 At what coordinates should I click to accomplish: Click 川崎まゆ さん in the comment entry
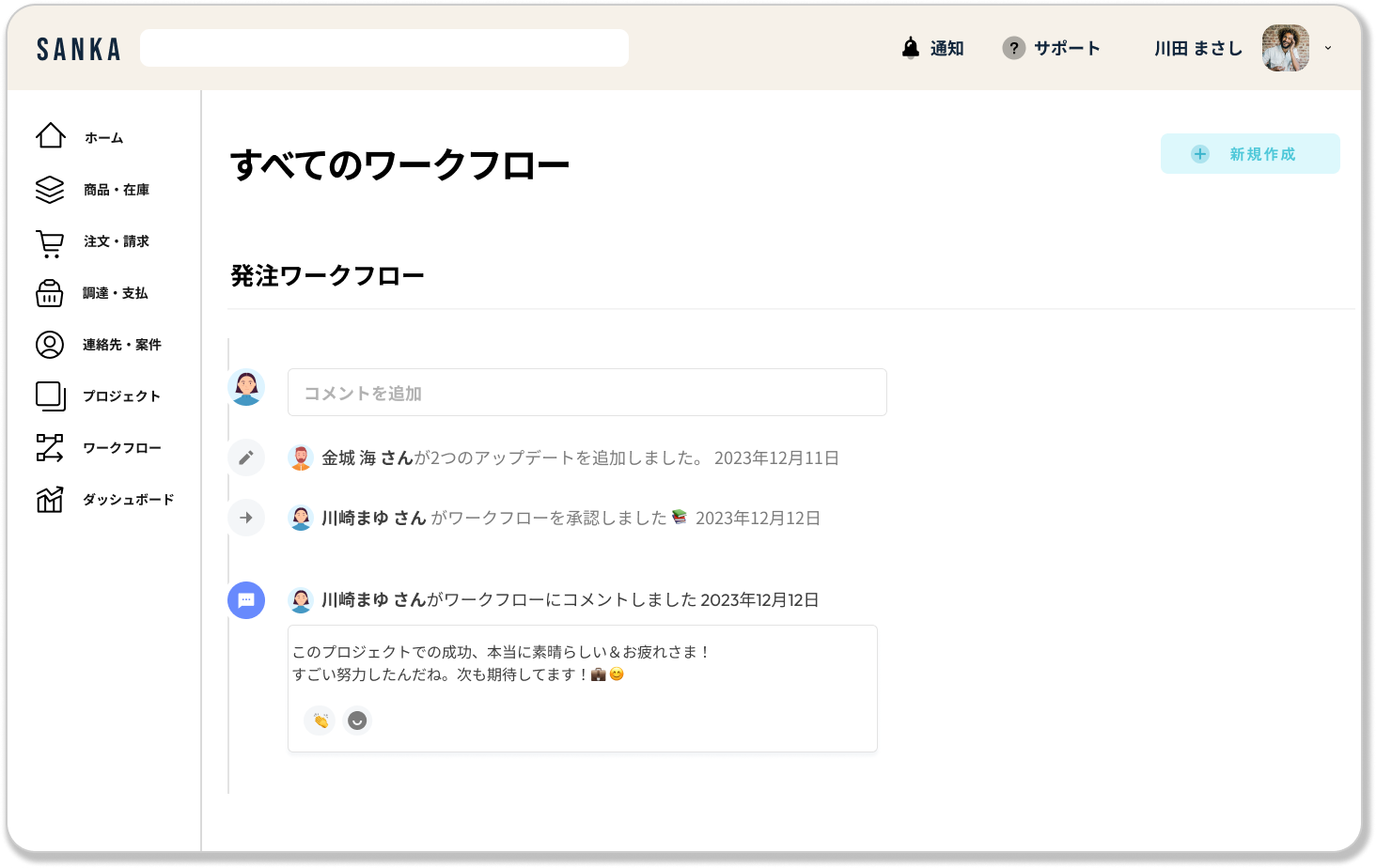pyautogui.click(x=374, y=600)
